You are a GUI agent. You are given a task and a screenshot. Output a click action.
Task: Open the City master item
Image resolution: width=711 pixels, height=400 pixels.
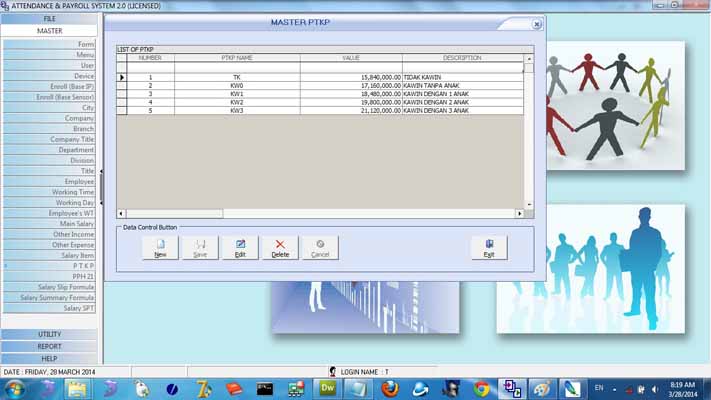(x=49, y=107)
